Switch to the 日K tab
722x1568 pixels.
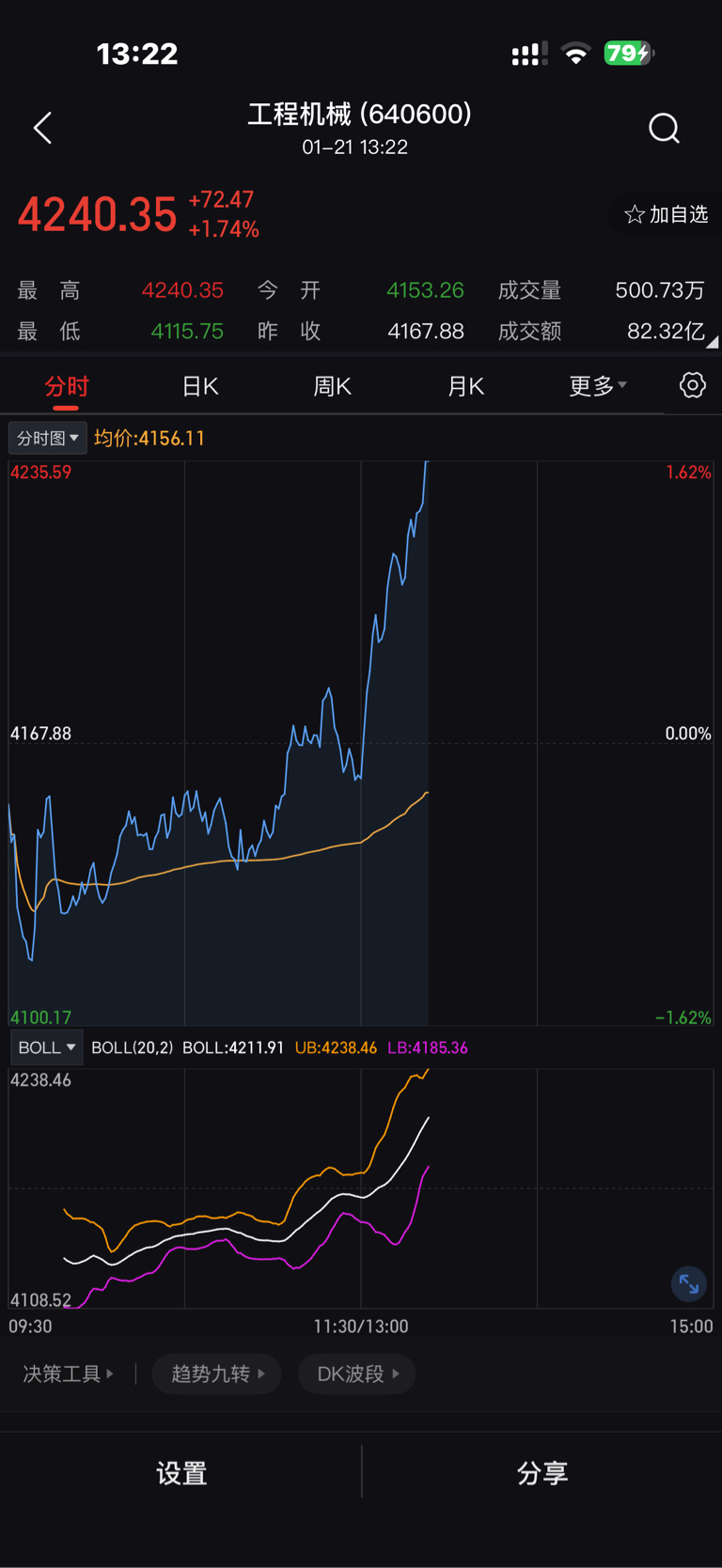pos(199,386)
